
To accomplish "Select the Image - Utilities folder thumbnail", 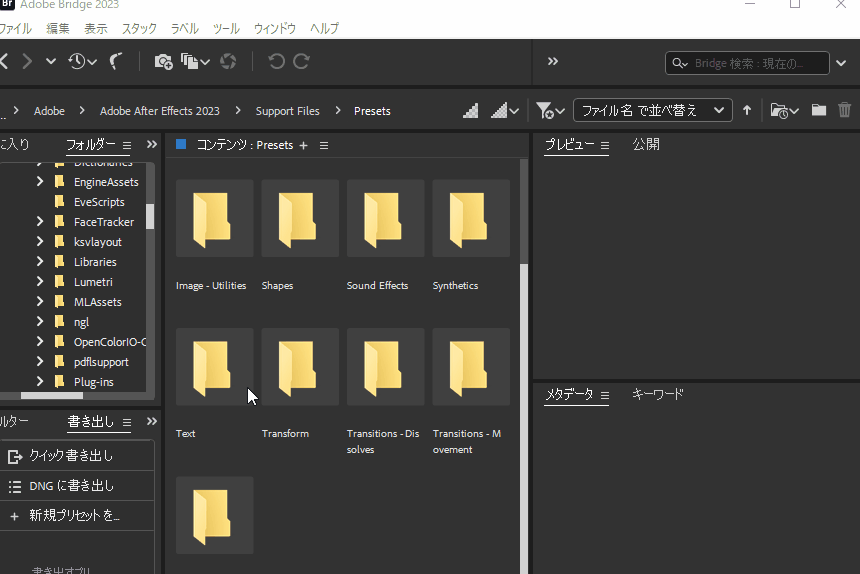I will click(214, 218).
